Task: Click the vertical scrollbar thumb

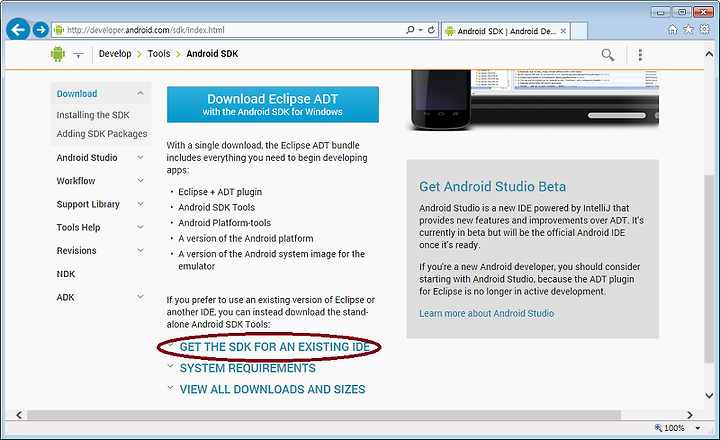Action: tap(709, 269)
